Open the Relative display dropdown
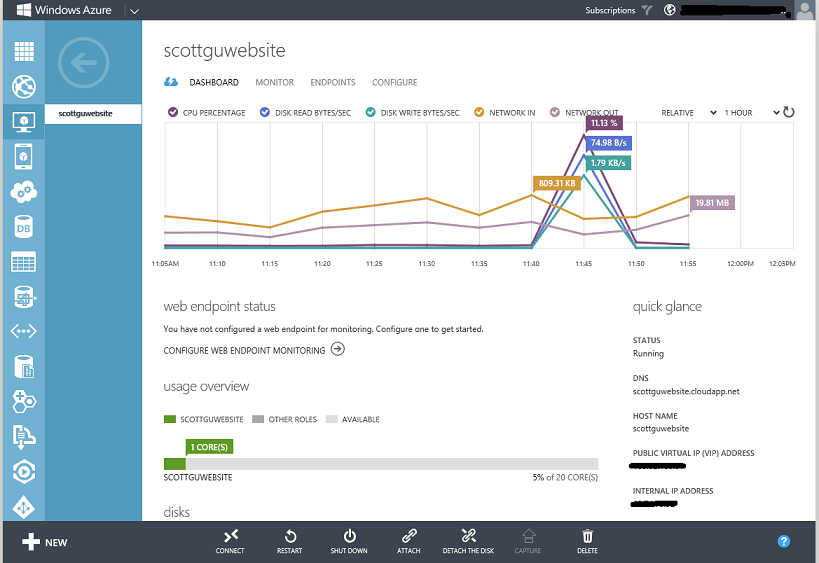The height and width of the screenshot is (563, 819). (689, 113)
